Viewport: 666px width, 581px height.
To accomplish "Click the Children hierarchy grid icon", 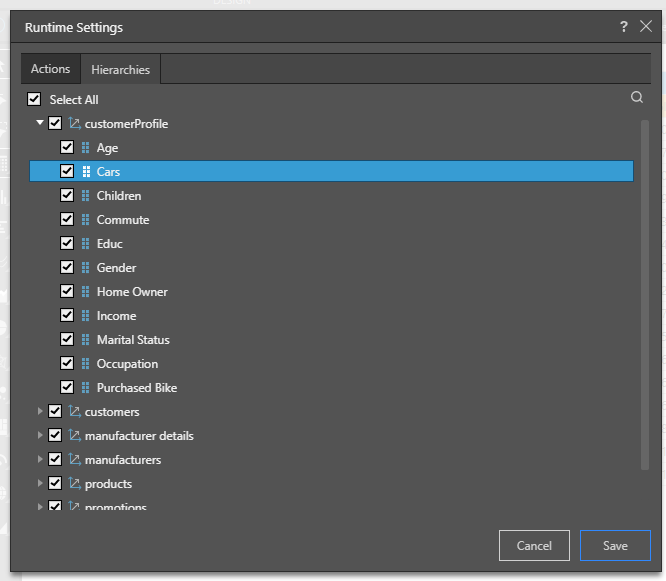I will point(85,196).
